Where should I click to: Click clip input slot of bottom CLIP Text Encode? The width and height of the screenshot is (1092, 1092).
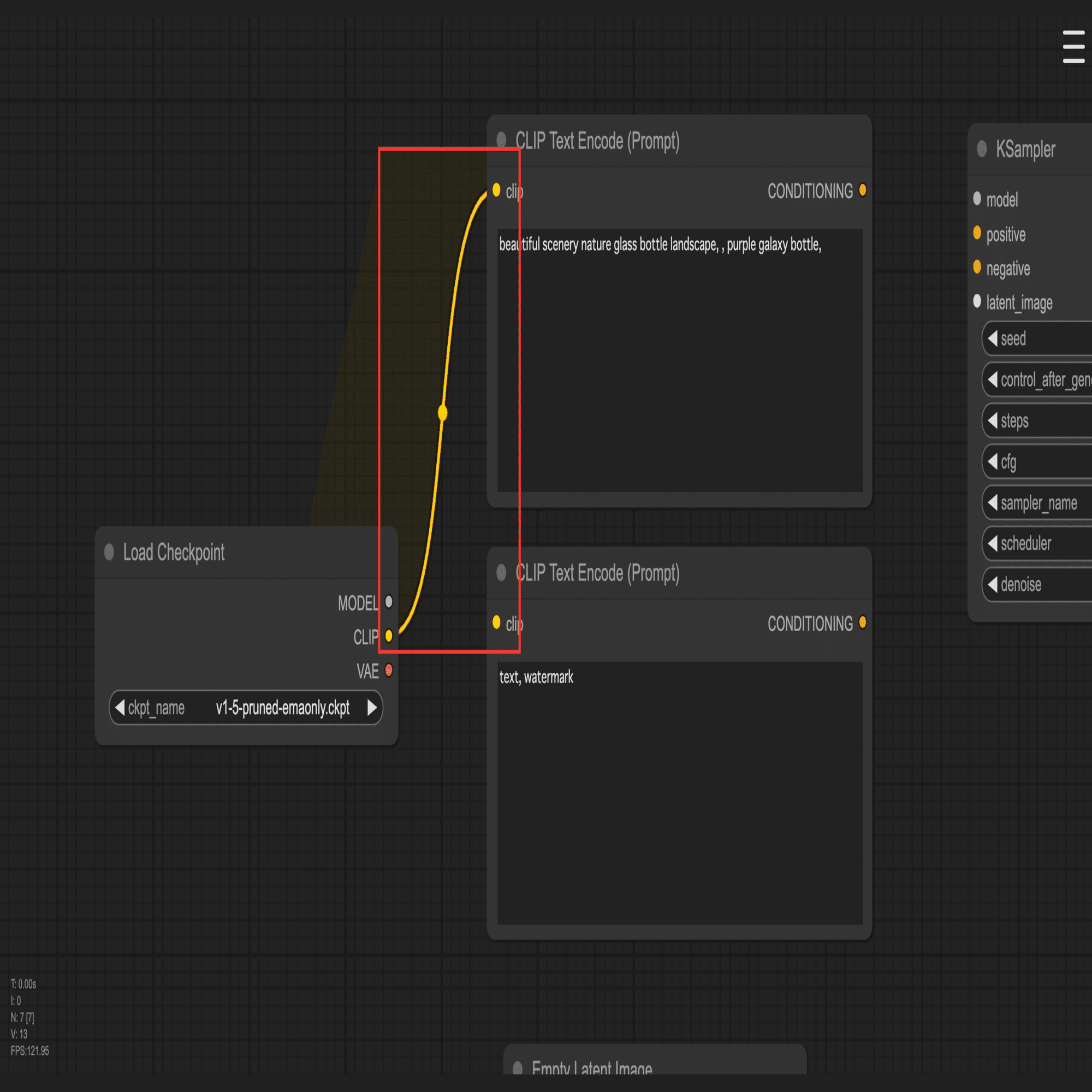(x=496, y=622)
